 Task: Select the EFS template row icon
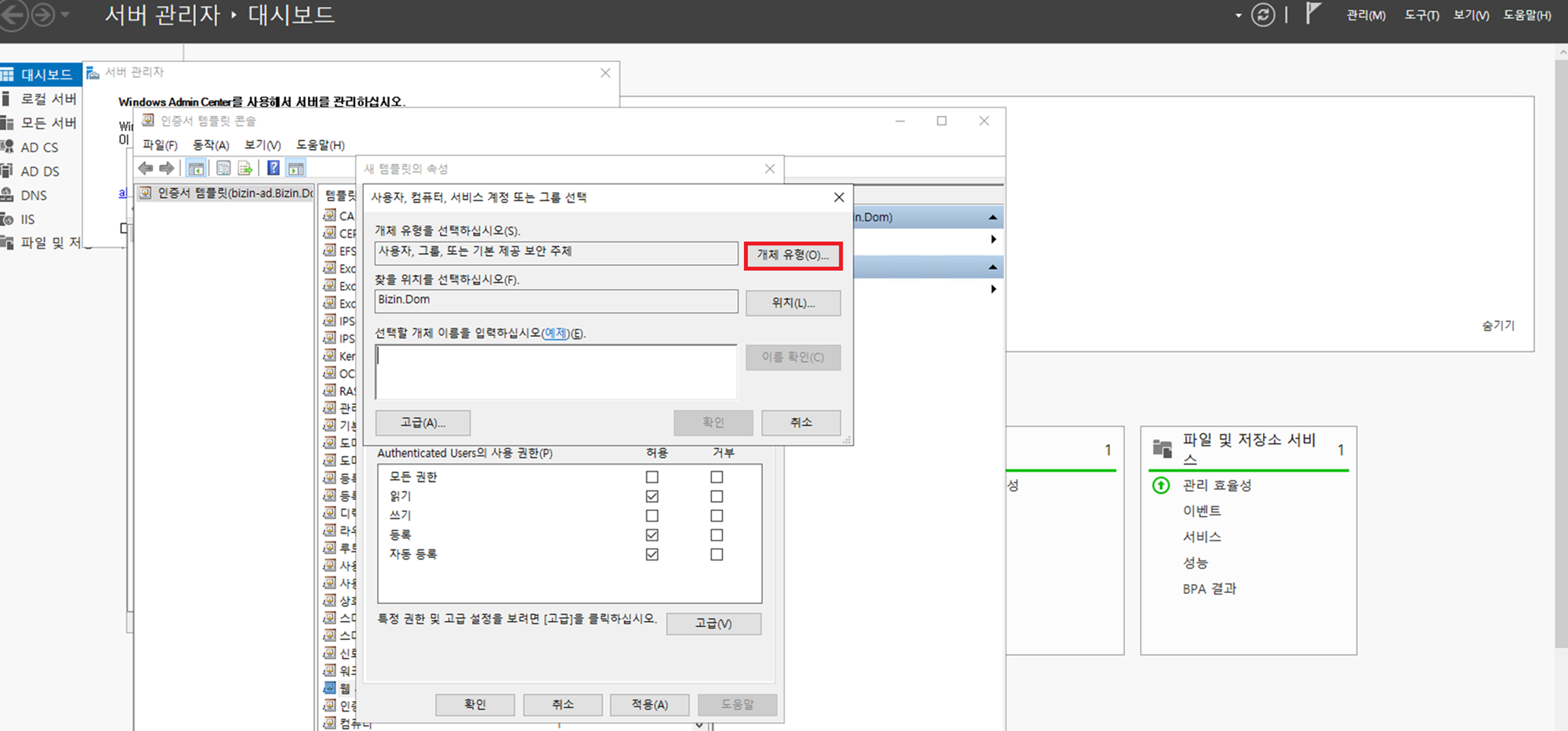tap(330, 251)
